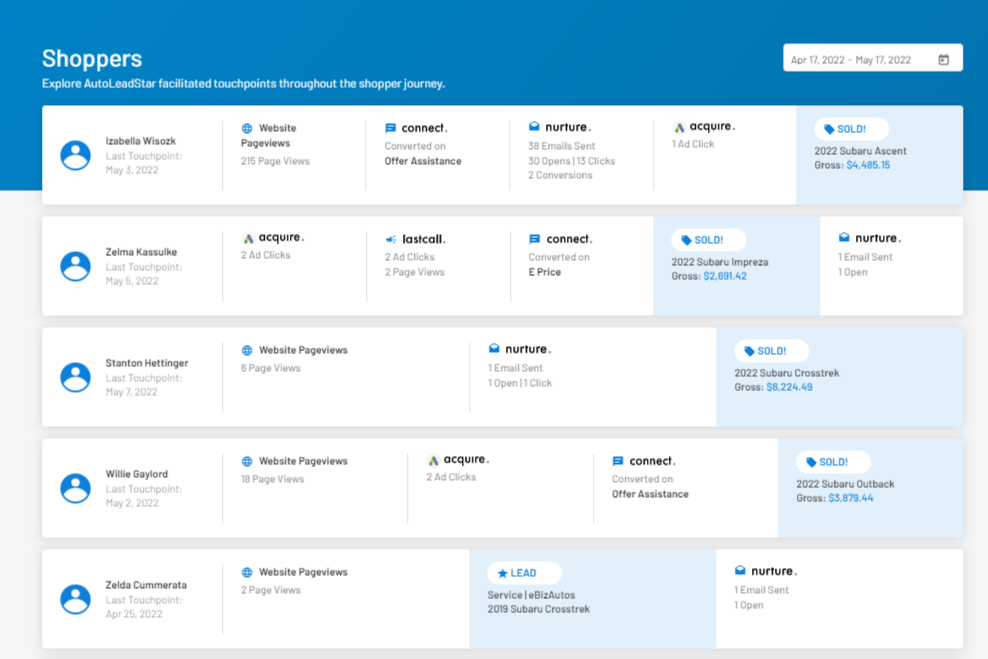
Task: Click globe icon in Zelda Cummerata's row
Action: point(247,572)
